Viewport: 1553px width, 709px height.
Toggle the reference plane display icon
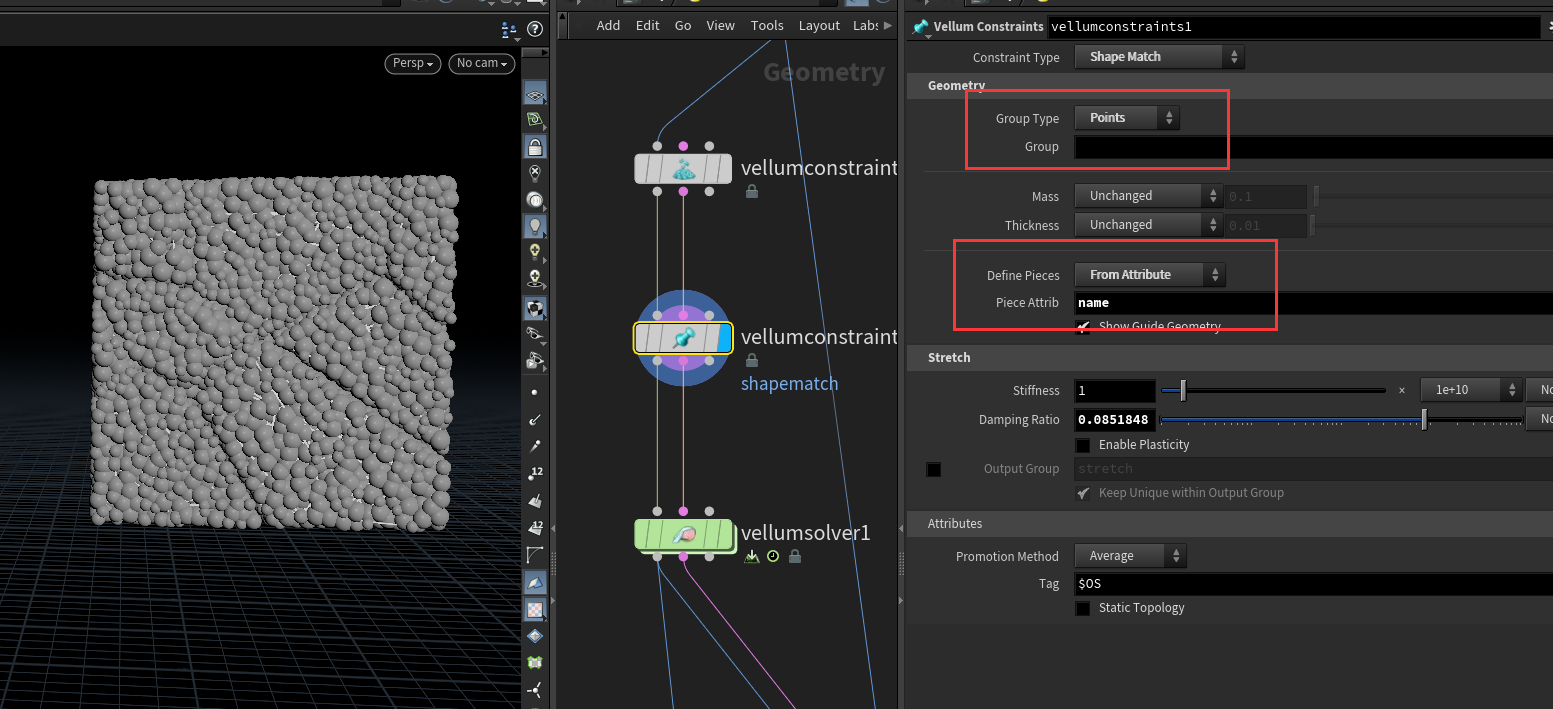click(x=535, y=95)
